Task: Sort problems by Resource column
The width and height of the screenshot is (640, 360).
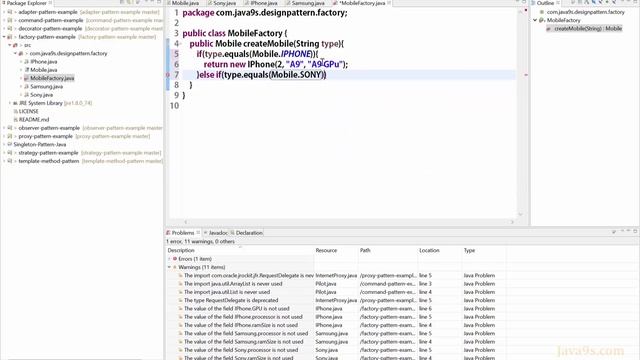Action: (336, 250)
